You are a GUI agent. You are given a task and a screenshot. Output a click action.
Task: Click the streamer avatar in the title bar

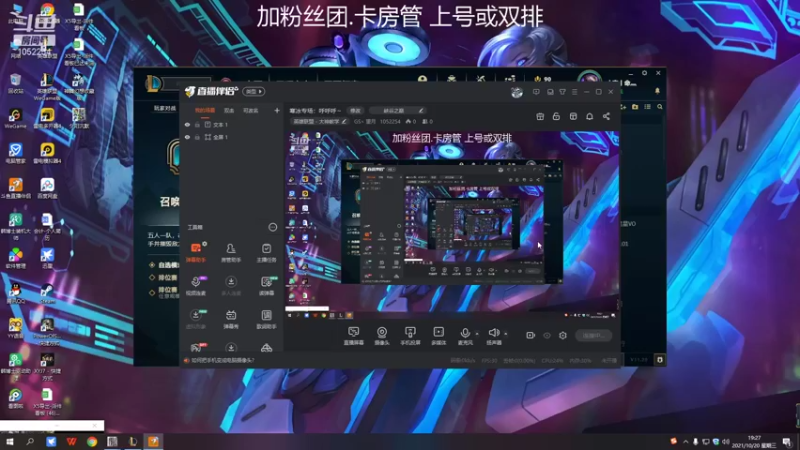coord(517,92)
